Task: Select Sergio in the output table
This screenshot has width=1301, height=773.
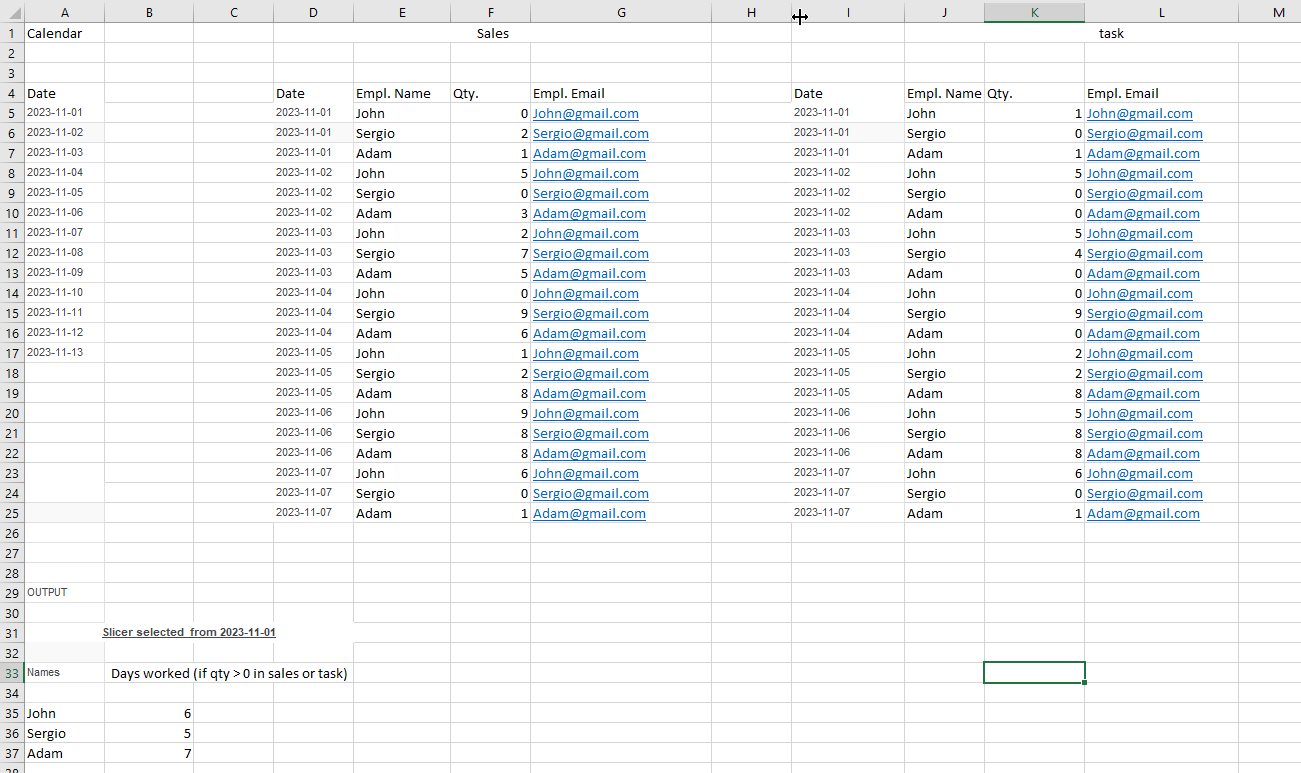Action: 64,733
